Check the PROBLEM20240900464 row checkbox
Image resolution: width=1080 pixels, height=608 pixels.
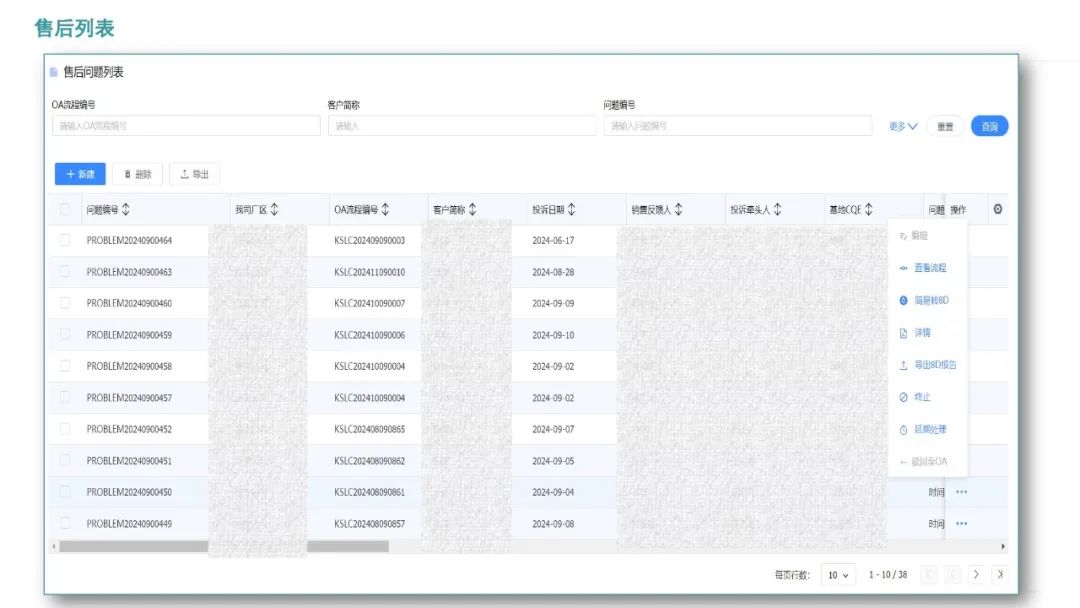pos(65,240)
